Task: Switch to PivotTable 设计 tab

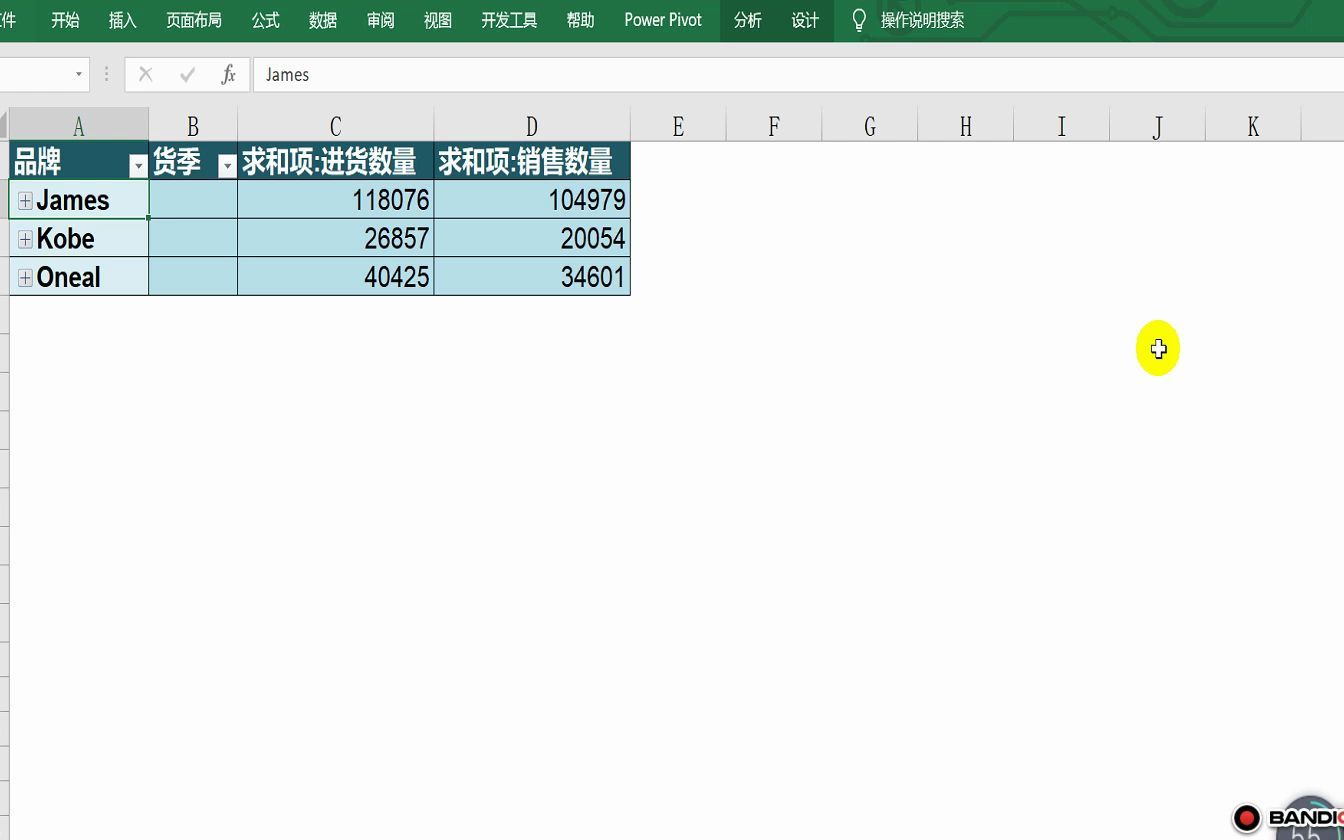Action: point(805,20)
